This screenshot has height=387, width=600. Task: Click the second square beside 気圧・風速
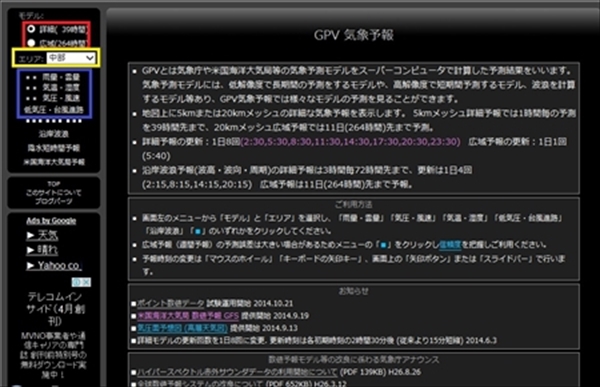[x=34, y=98]
